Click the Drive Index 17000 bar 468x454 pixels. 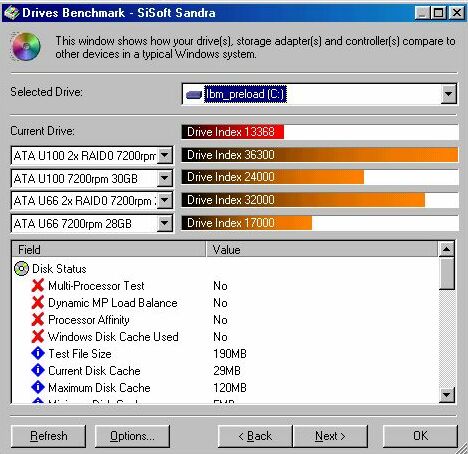tap(247, 223)
